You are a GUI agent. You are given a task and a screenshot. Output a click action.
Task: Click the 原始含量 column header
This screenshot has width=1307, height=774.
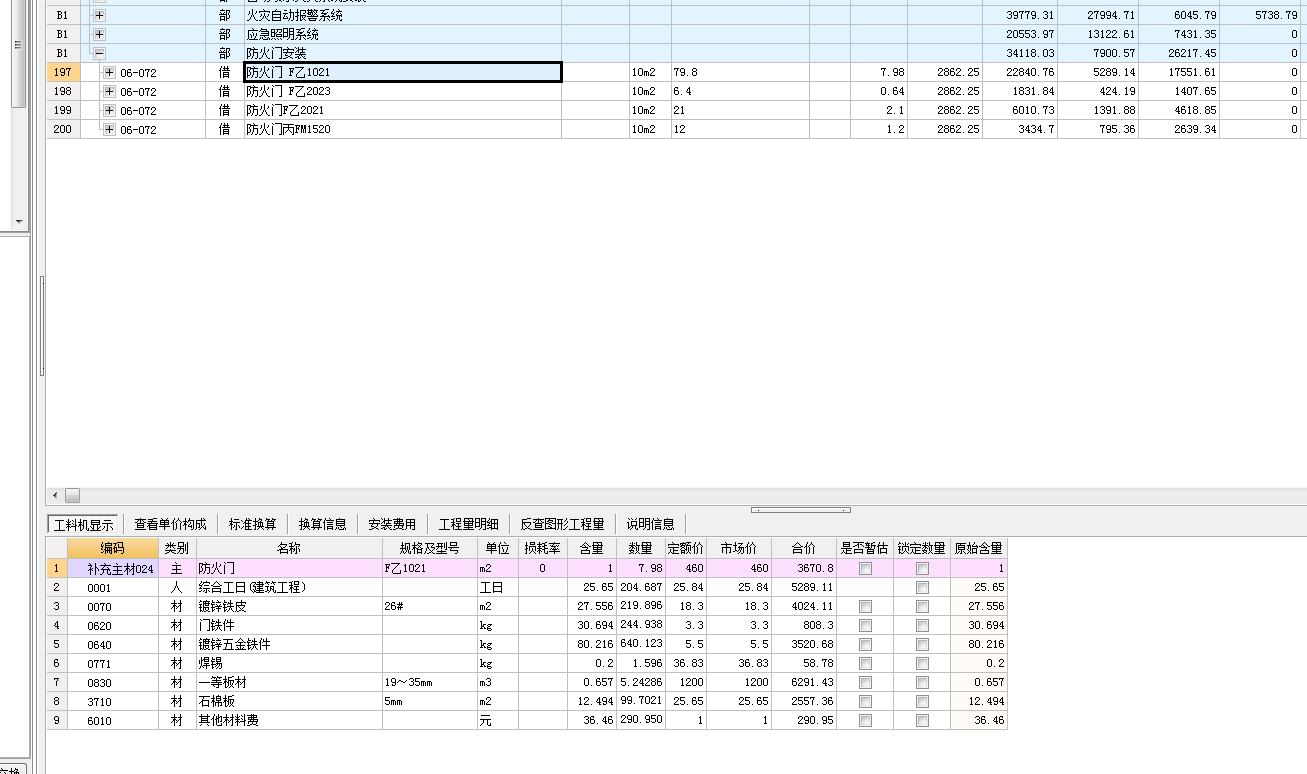coord(979,548)
